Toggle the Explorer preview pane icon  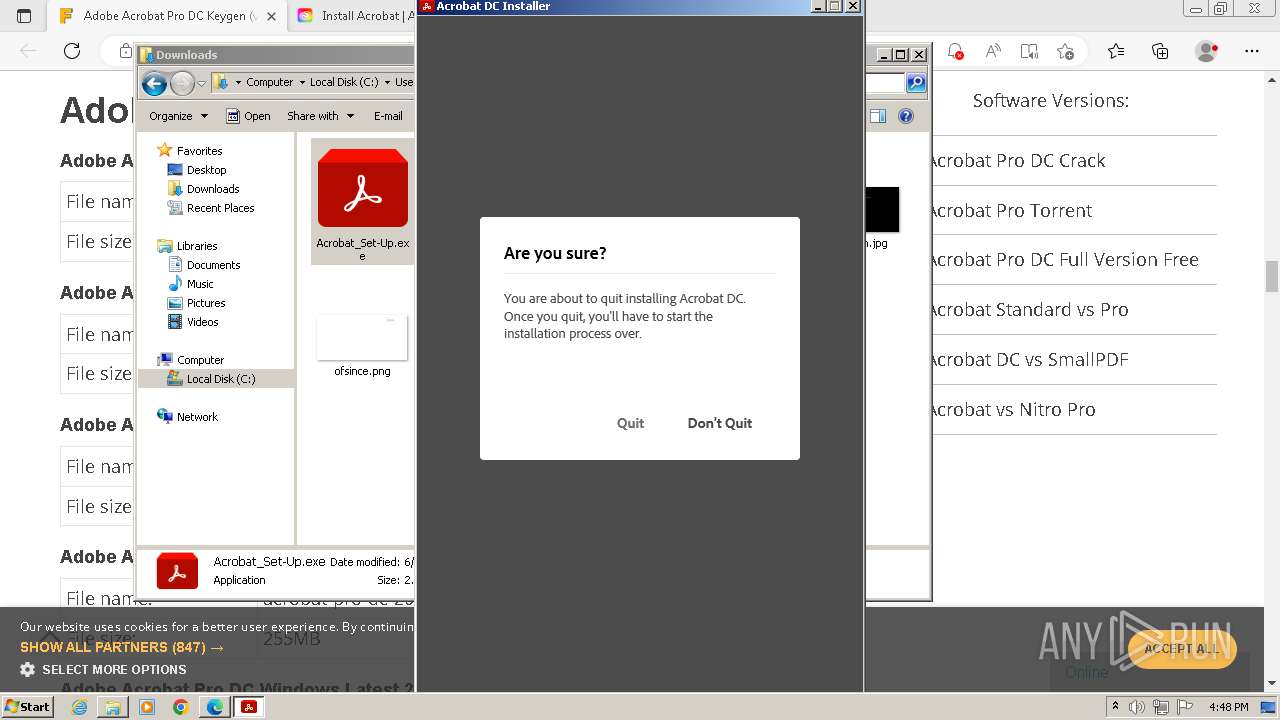877,116
